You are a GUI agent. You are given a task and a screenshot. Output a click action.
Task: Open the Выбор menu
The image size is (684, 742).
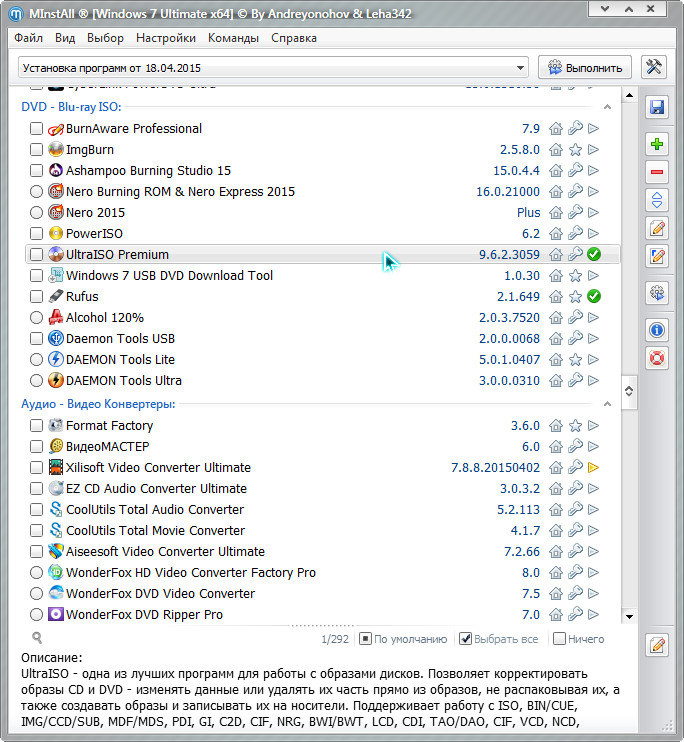pyautogui.click(x=105, y=38)
